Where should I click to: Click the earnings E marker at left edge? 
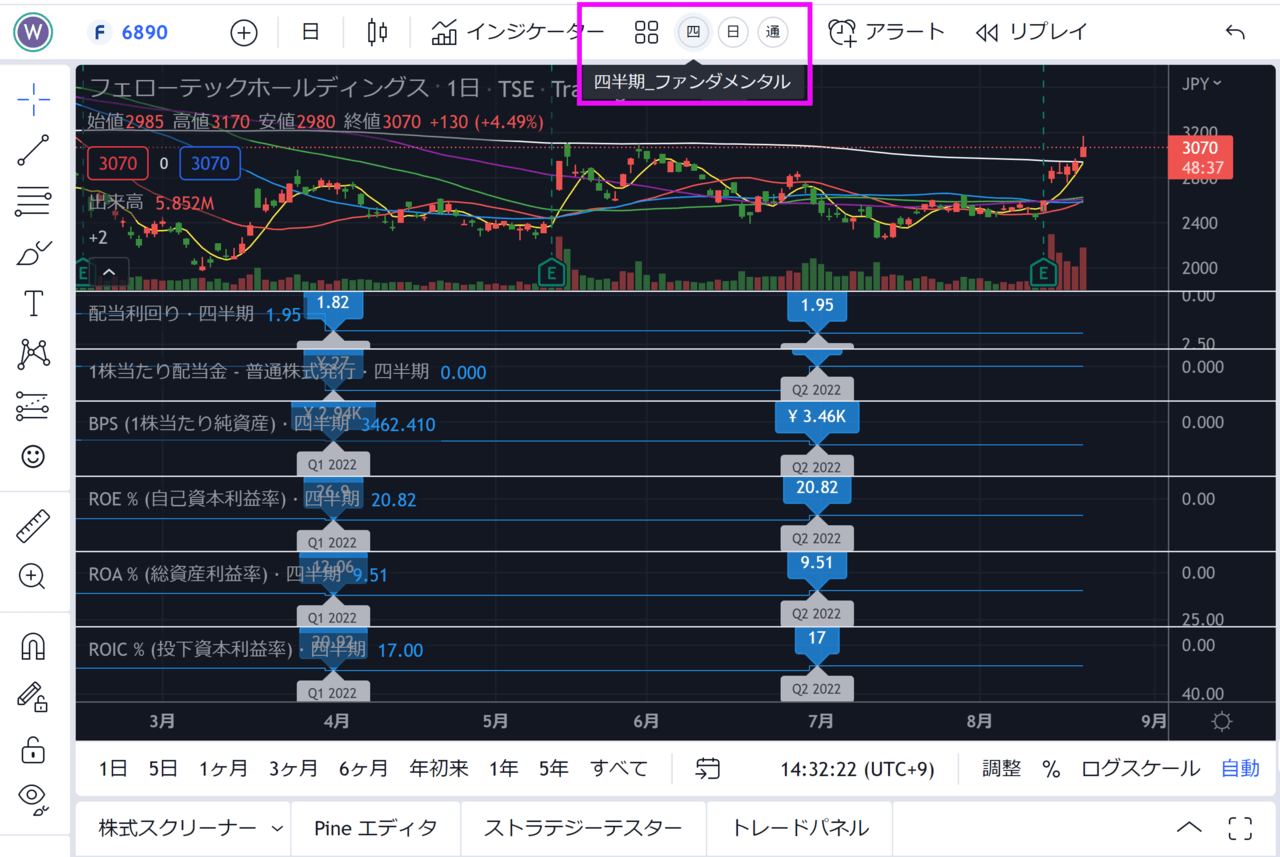[x=83, y=272]
